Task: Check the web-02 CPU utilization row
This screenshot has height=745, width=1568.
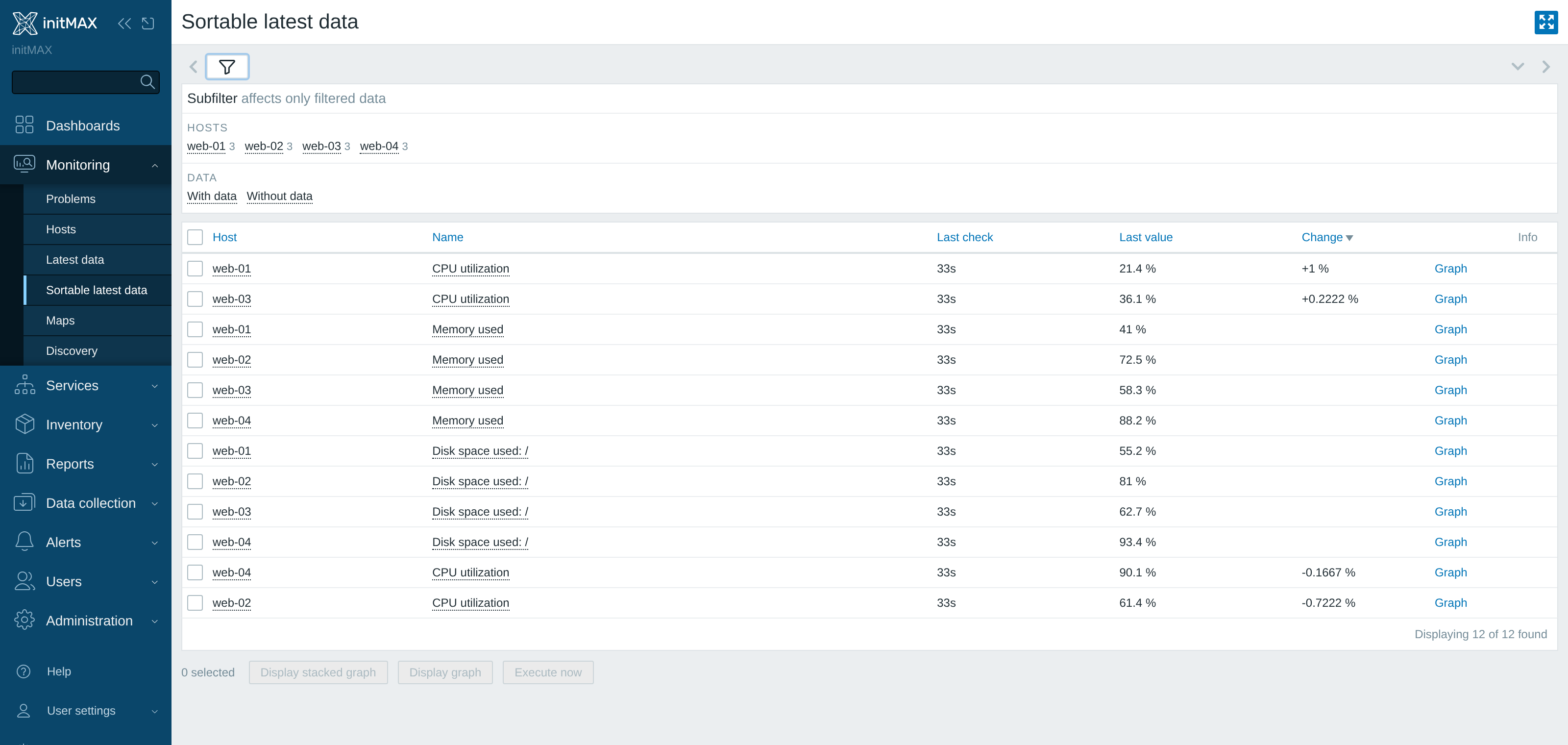Action: pyautogui.click(x=195, y=603)
